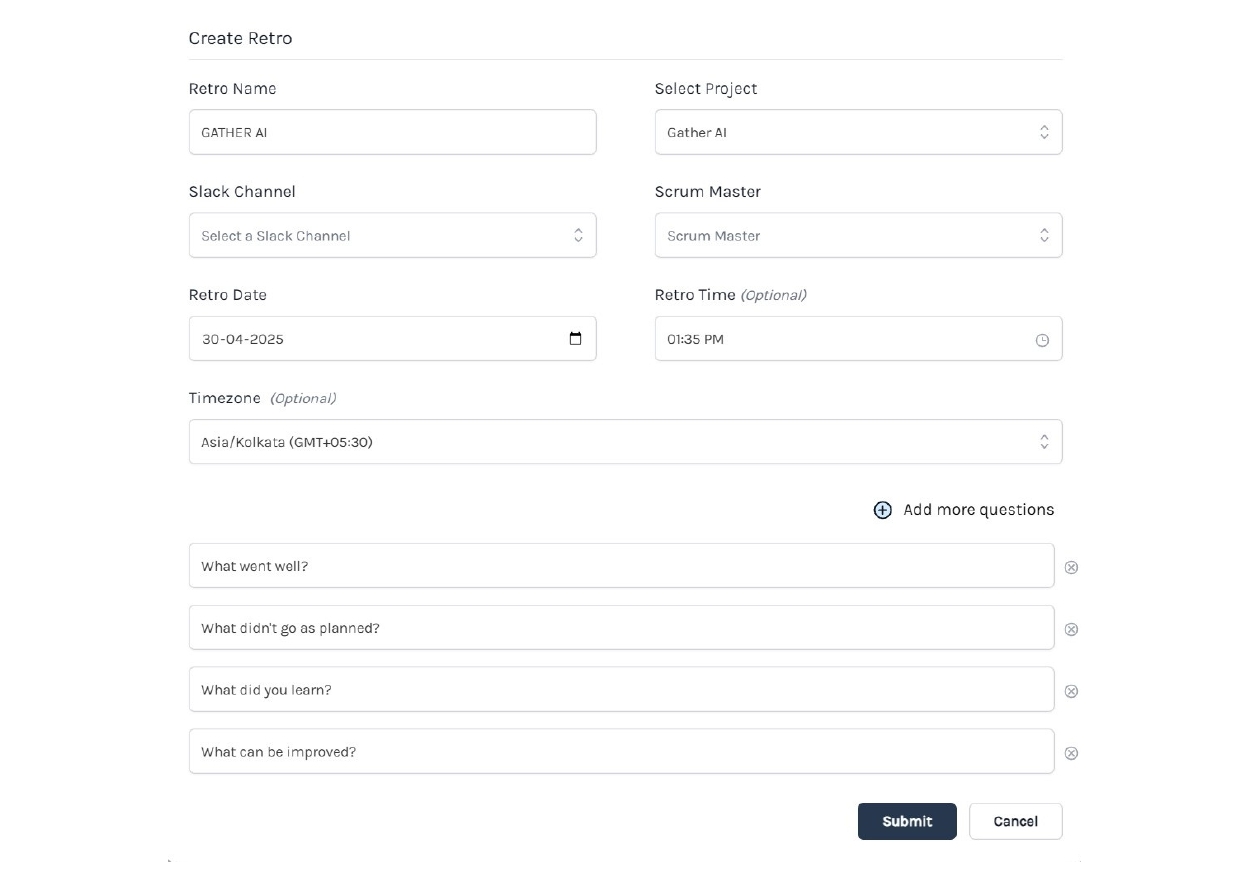
Task: Click the Retro Time field showing 01:35 PM
Action: (x=858, y=338)
